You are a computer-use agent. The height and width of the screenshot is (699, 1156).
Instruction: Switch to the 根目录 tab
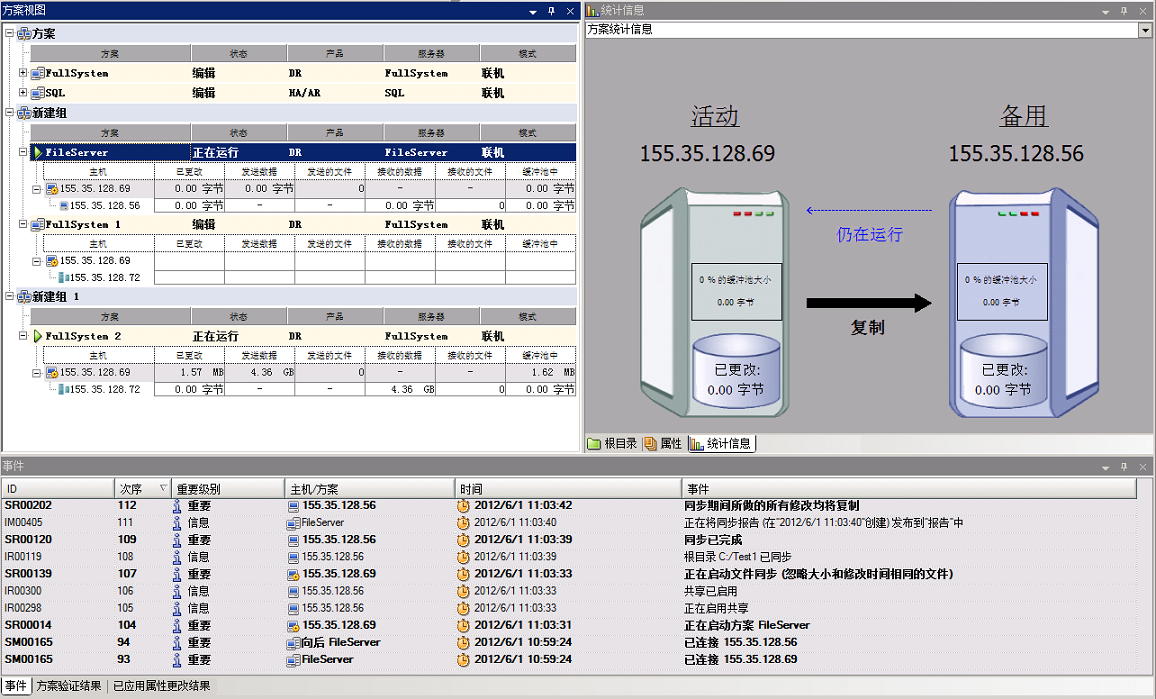612,443
